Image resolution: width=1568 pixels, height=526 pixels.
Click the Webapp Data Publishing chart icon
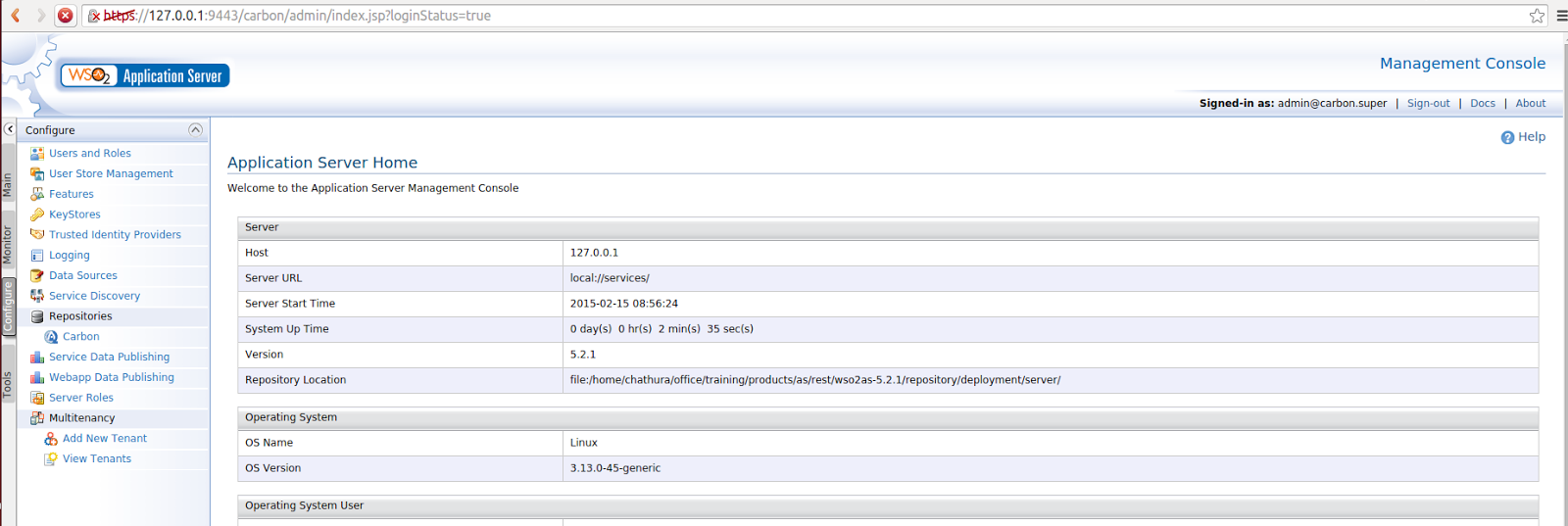coord(37,377)
